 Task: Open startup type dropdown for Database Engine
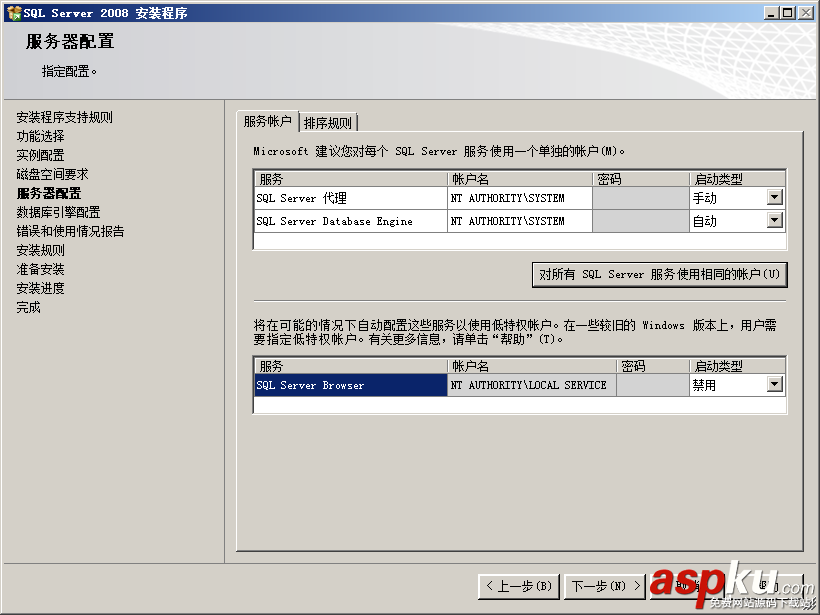pos(775,220)
